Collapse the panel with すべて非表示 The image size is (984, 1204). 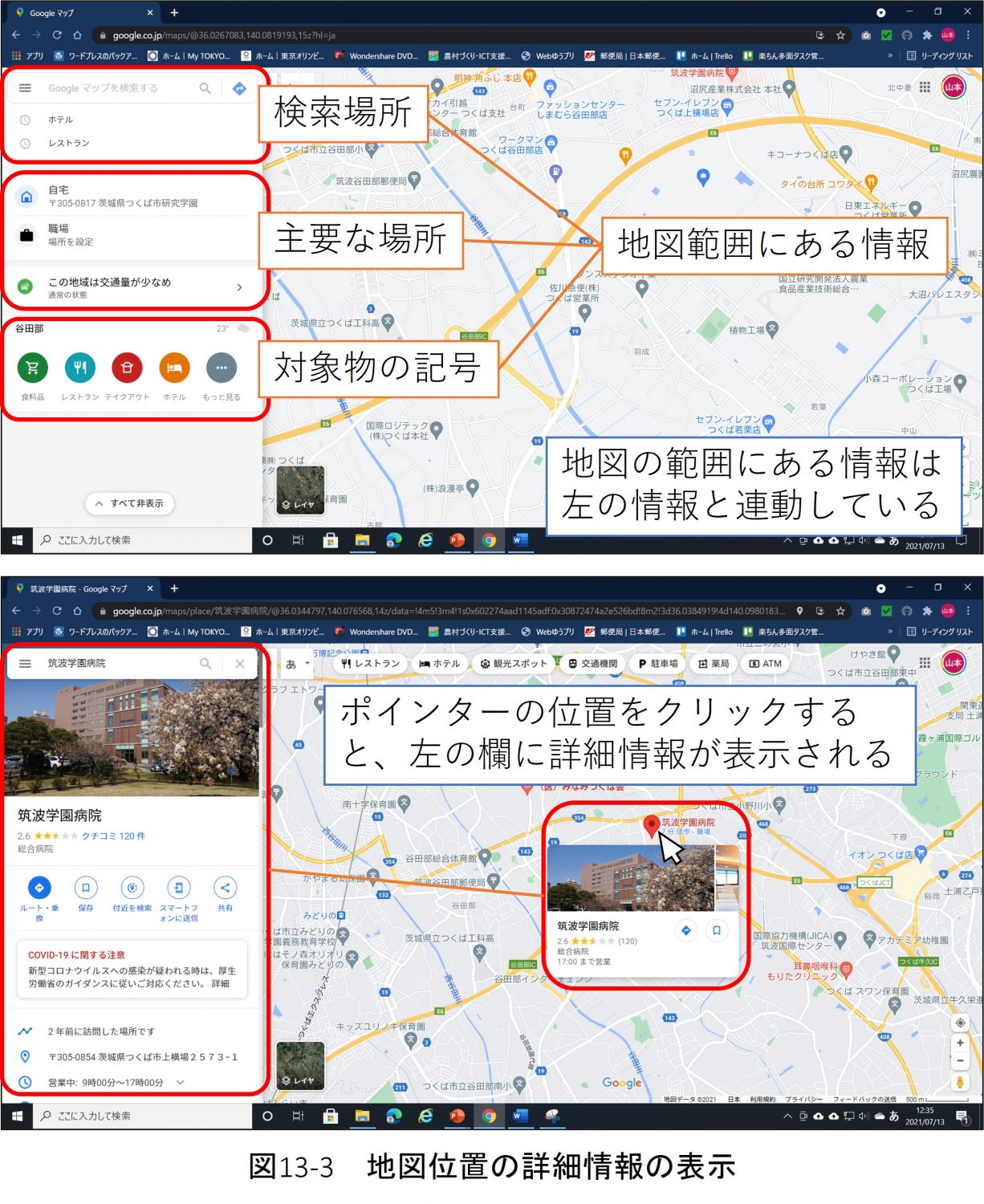point(129,503)
